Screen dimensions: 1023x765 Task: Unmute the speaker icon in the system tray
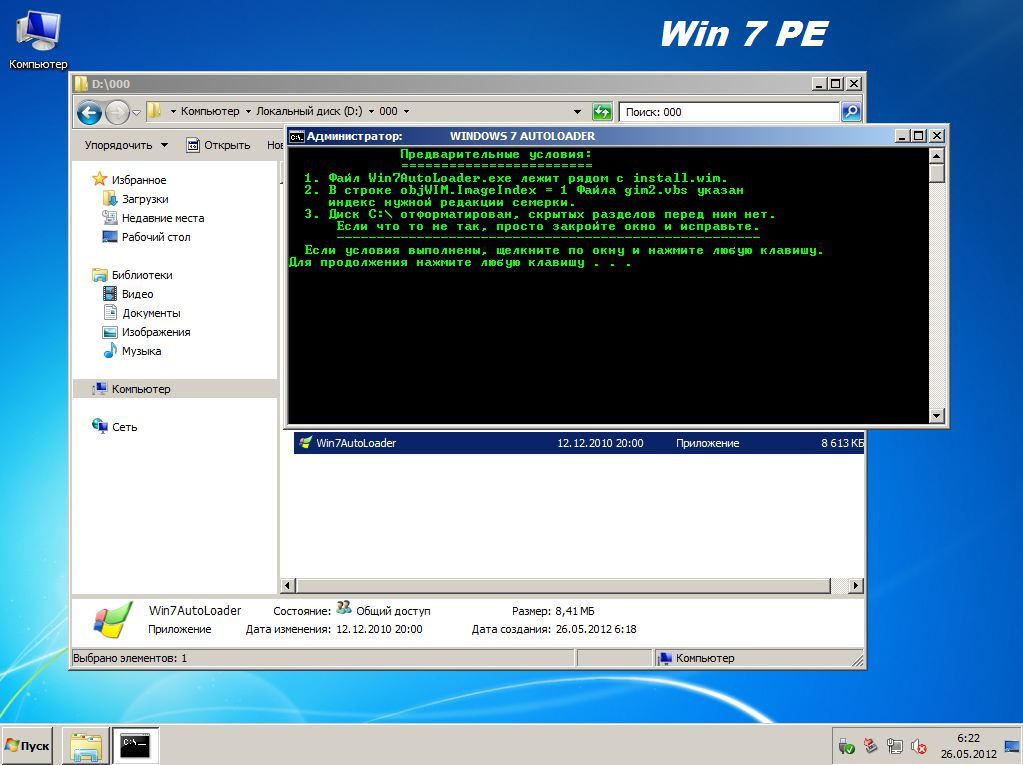(x=918, y=746)
